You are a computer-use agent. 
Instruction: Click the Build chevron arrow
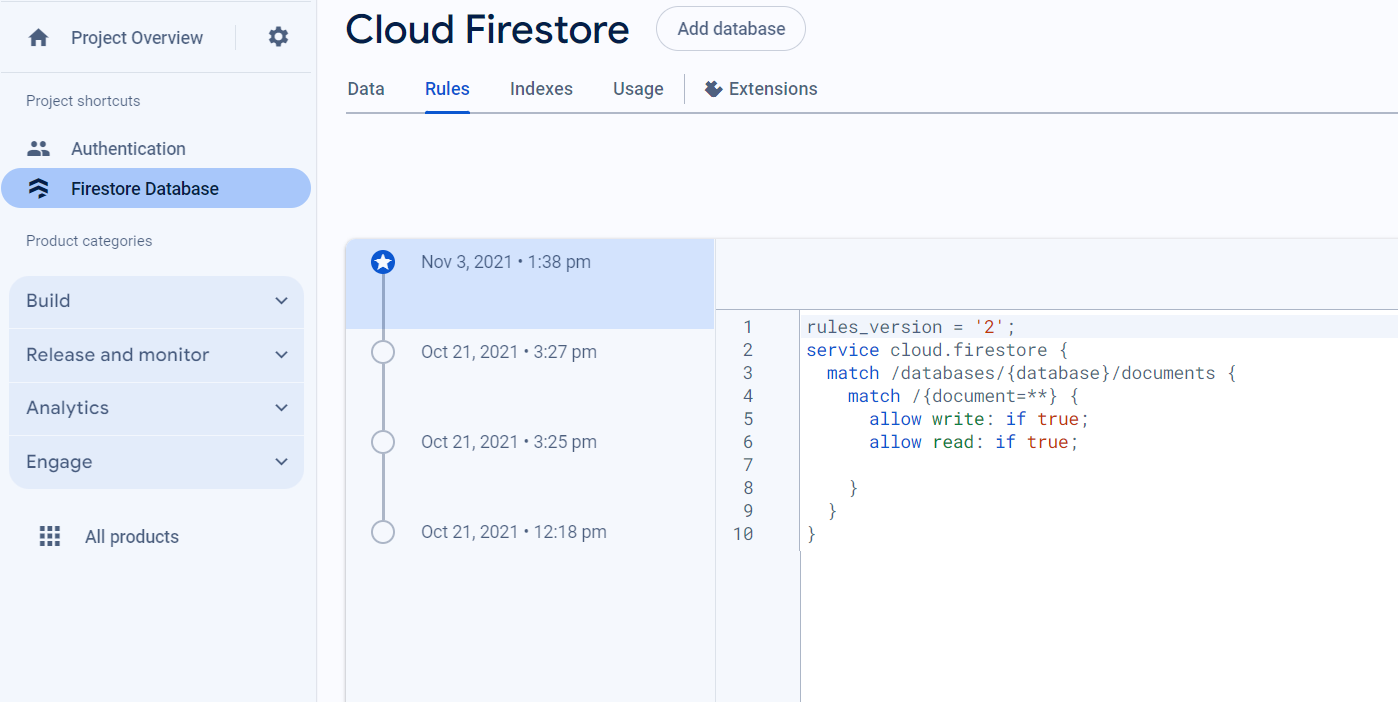point(282,301)
